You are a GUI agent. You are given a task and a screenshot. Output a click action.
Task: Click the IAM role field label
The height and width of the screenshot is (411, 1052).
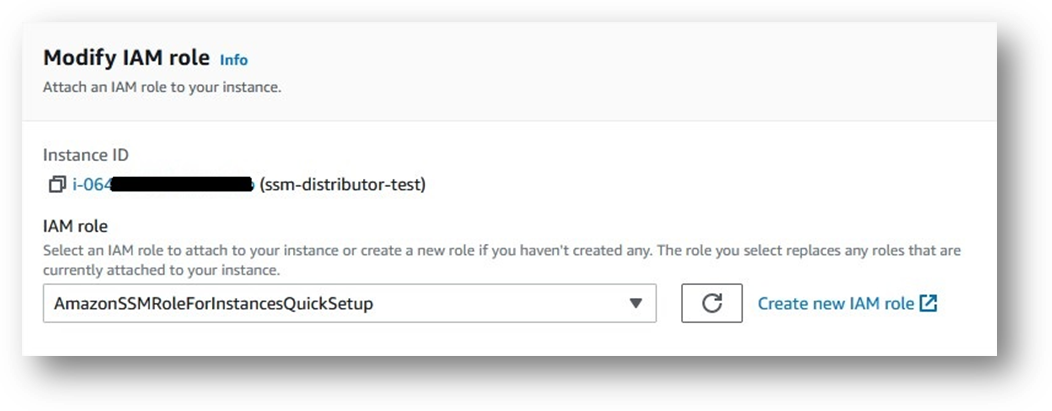[x=75, y=226]
